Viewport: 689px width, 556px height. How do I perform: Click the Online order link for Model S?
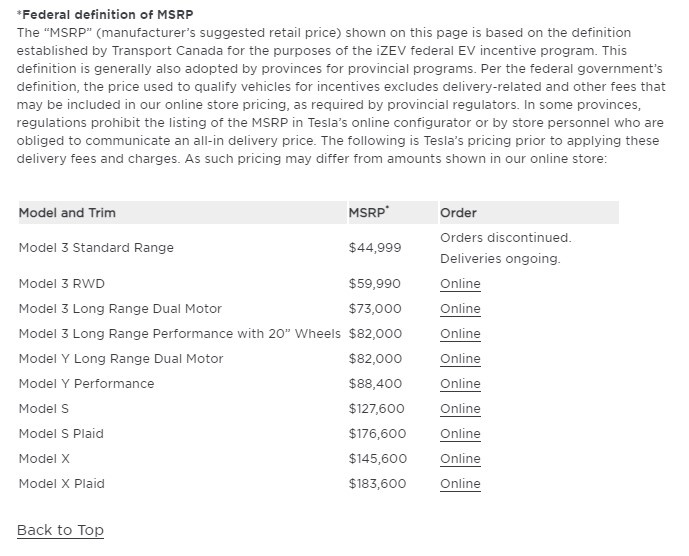460,409
